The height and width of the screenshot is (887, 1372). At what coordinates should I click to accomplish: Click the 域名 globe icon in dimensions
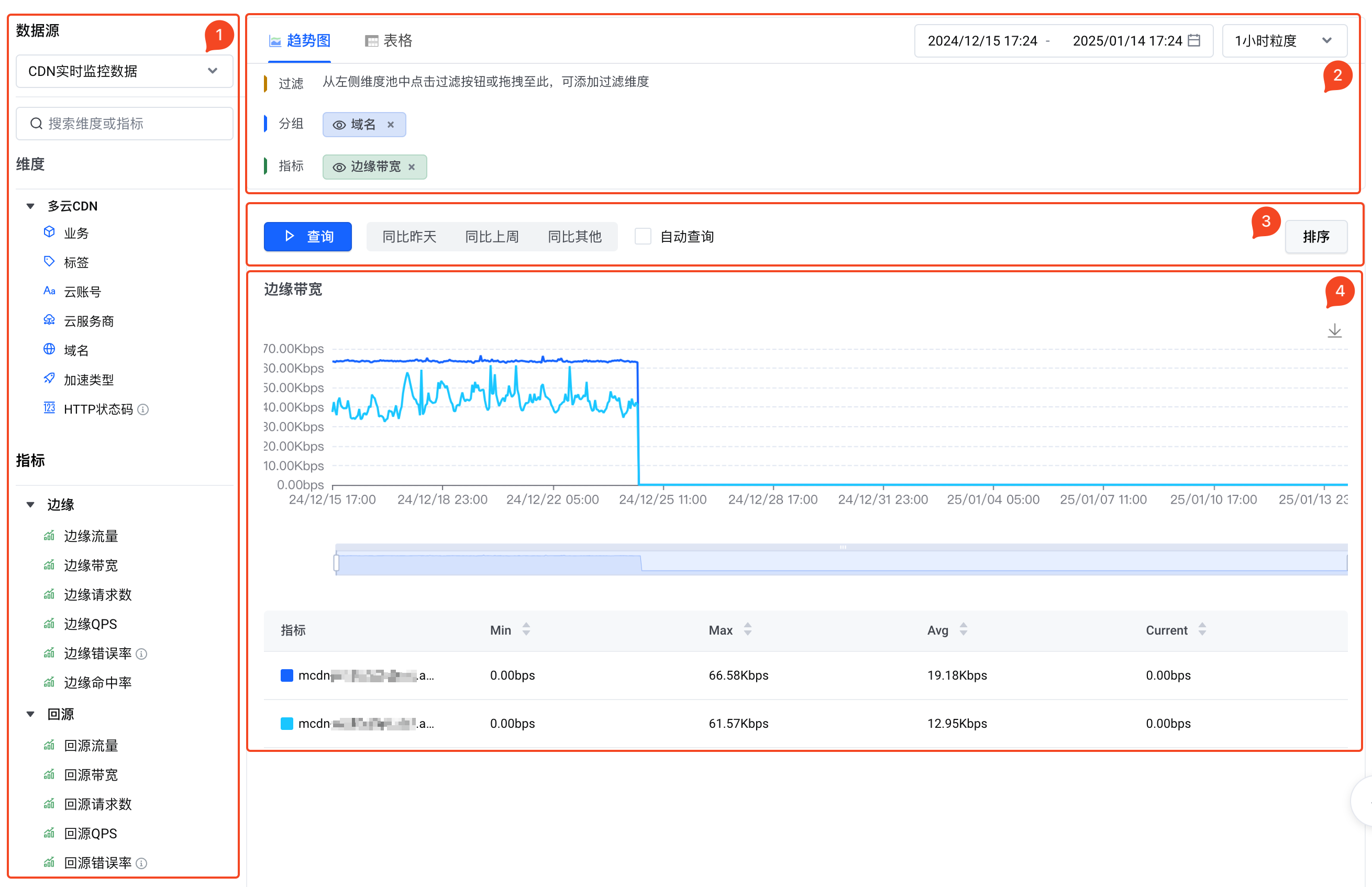click(x=50, y=350)
